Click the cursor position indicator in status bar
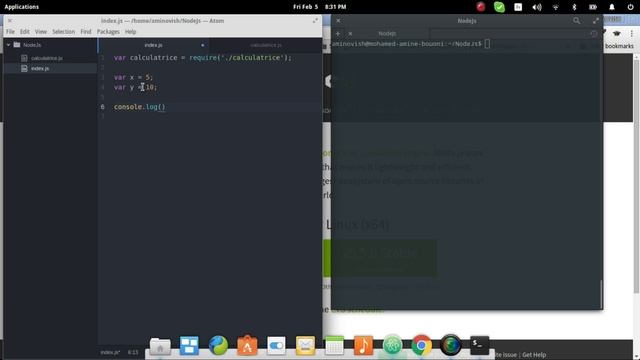 point(133,352)
